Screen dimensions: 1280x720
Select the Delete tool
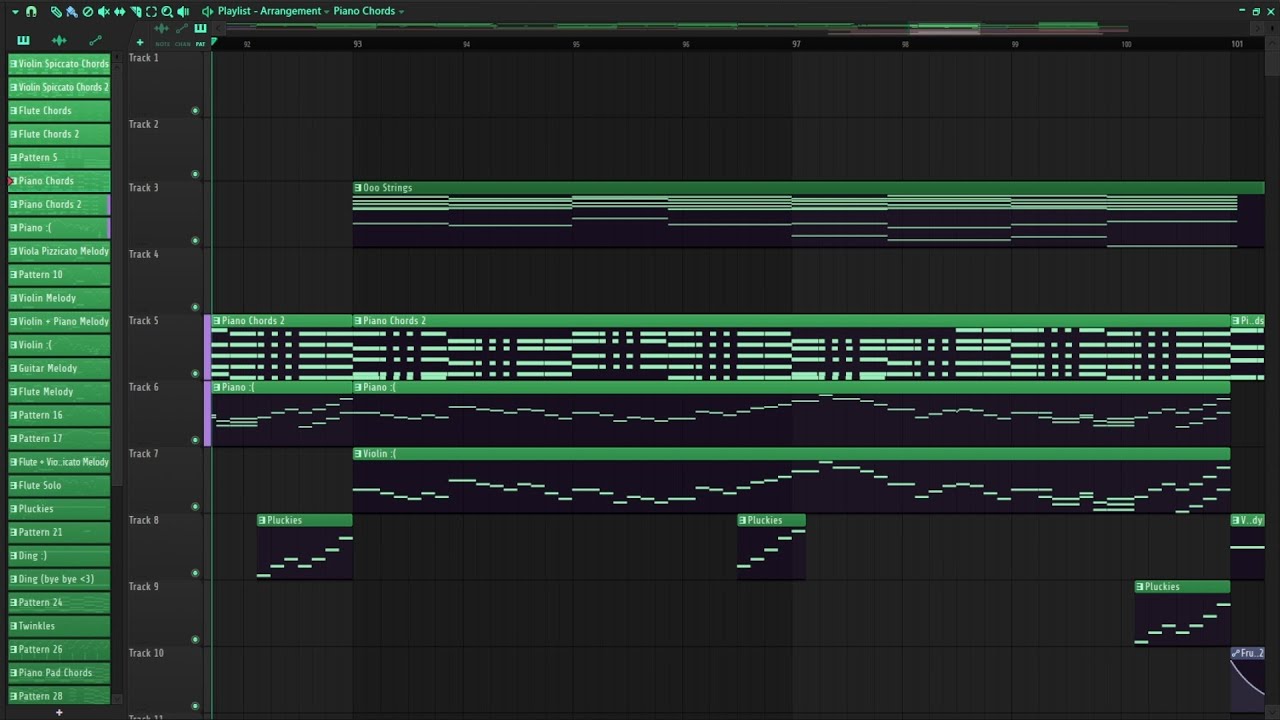(87, 11)
